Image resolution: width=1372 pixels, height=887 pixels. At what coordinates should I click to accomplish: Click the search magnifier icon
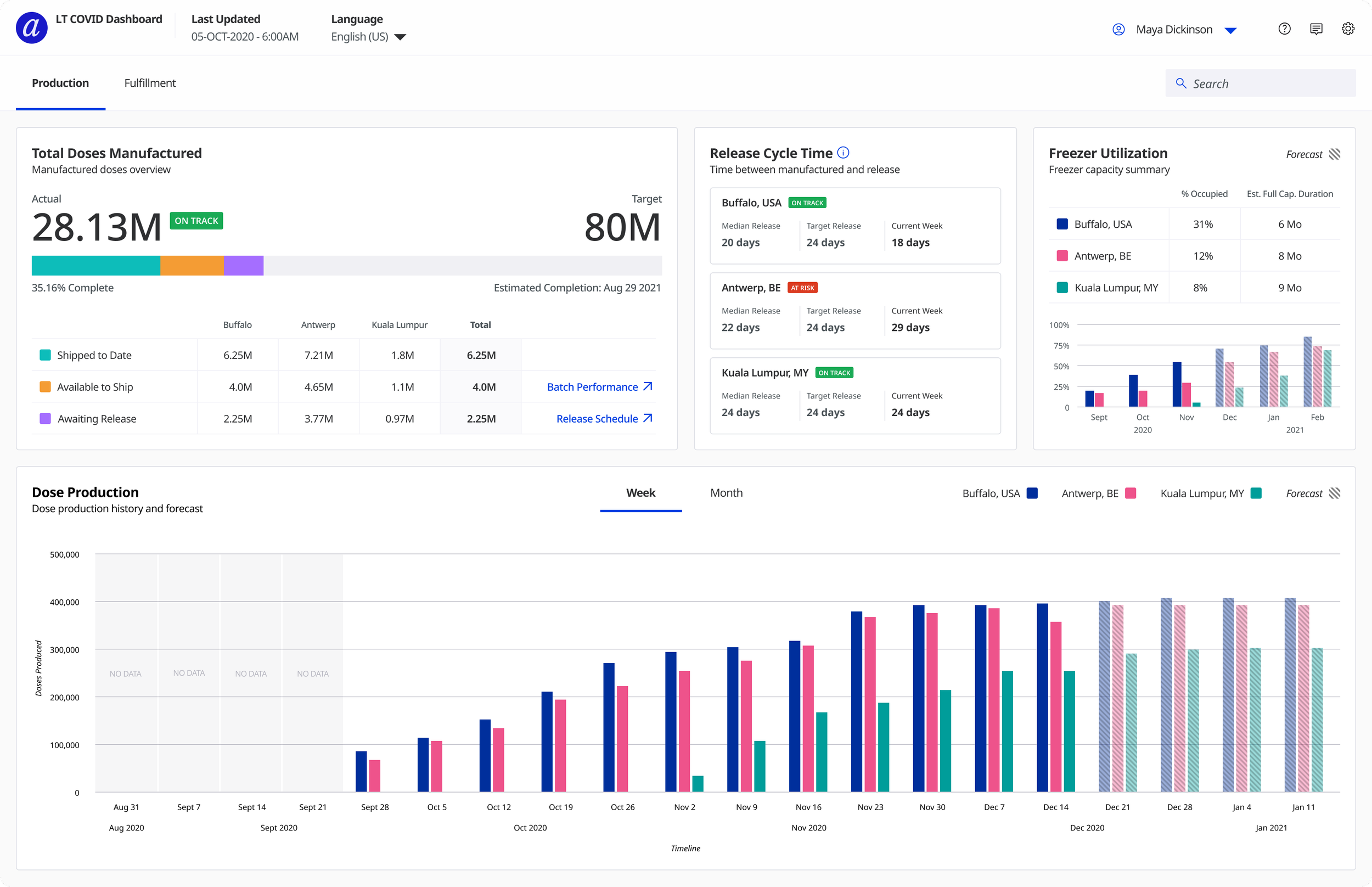click(x=1181, y=83)
